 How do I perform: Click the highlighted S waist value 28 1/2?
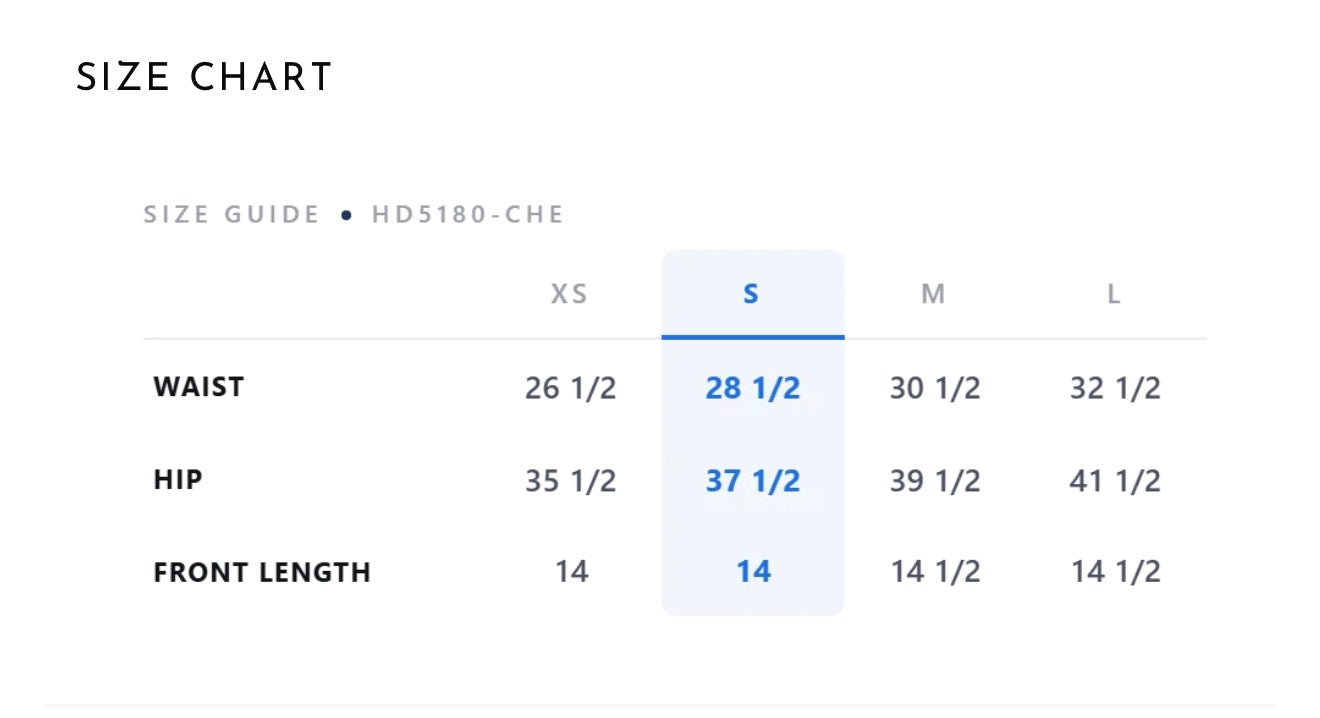[x=753, y=388]
